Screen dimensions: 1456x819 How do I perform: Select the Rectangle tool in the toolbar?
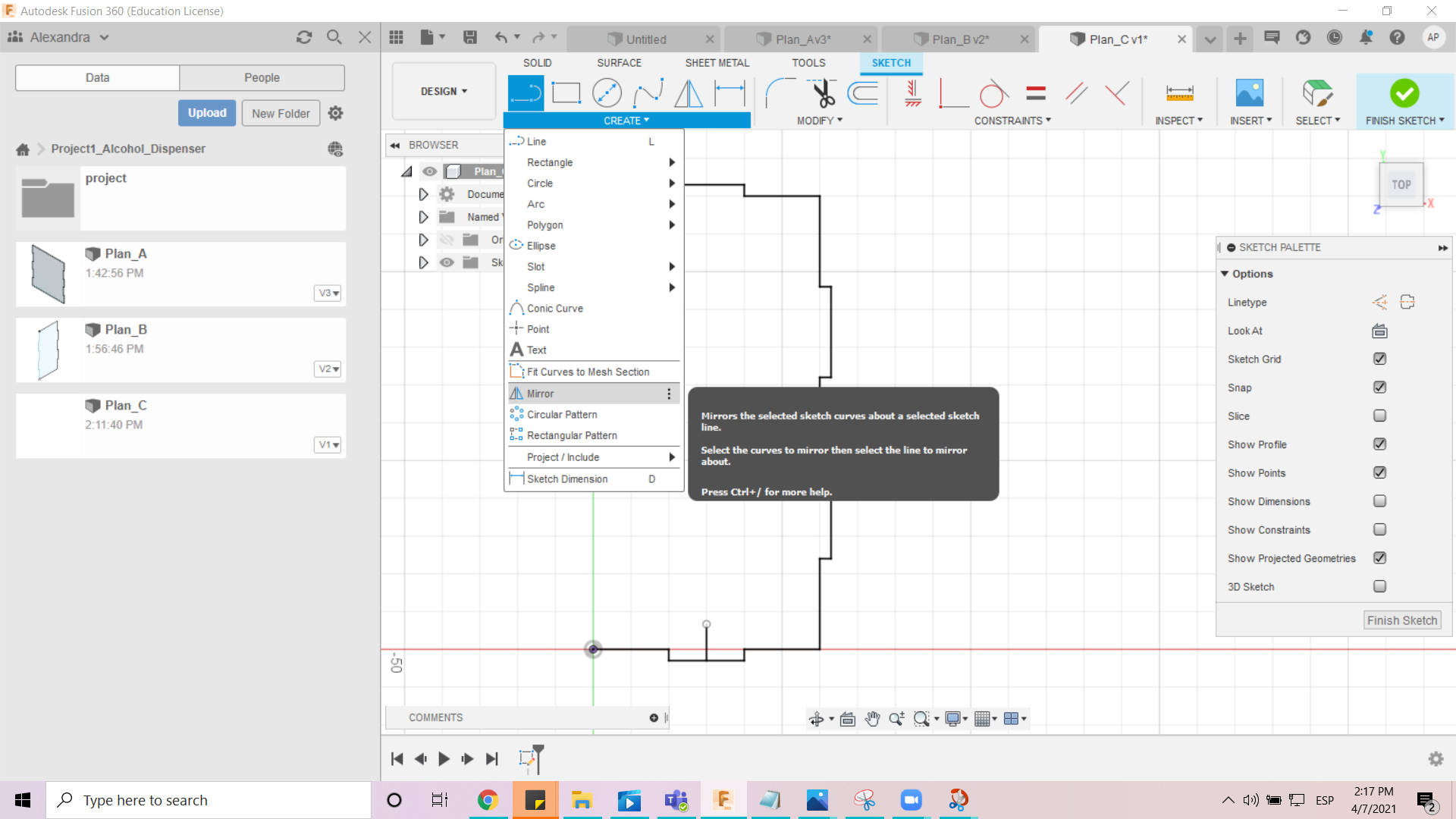coord(566,93)
